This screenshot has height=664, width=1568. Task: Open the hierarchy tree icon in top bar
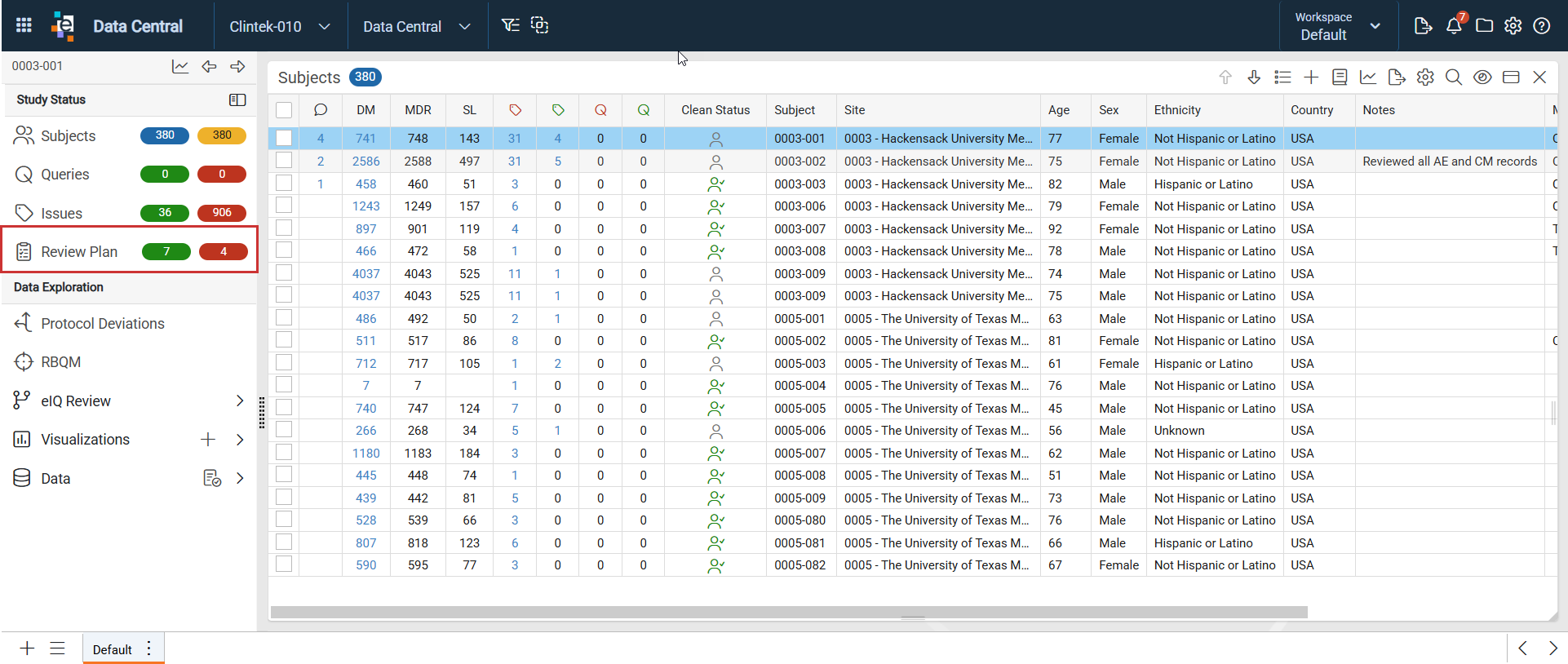(x=510, y=25)
